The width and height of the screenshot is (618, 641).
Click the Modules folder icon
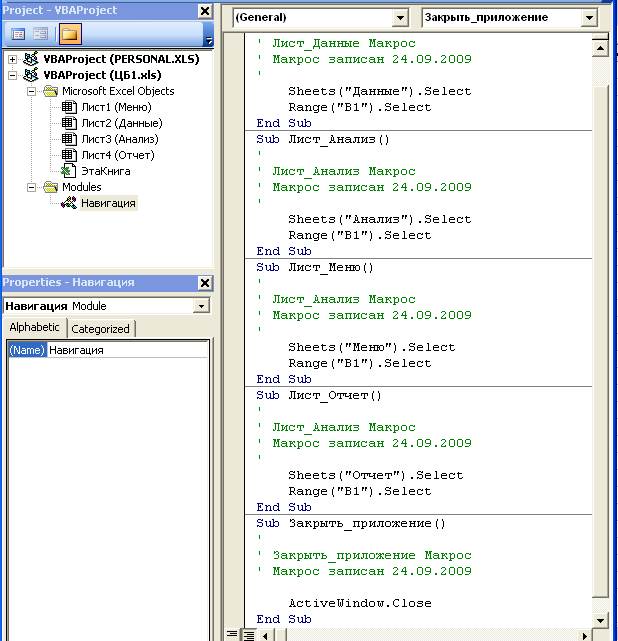[51, 187]
